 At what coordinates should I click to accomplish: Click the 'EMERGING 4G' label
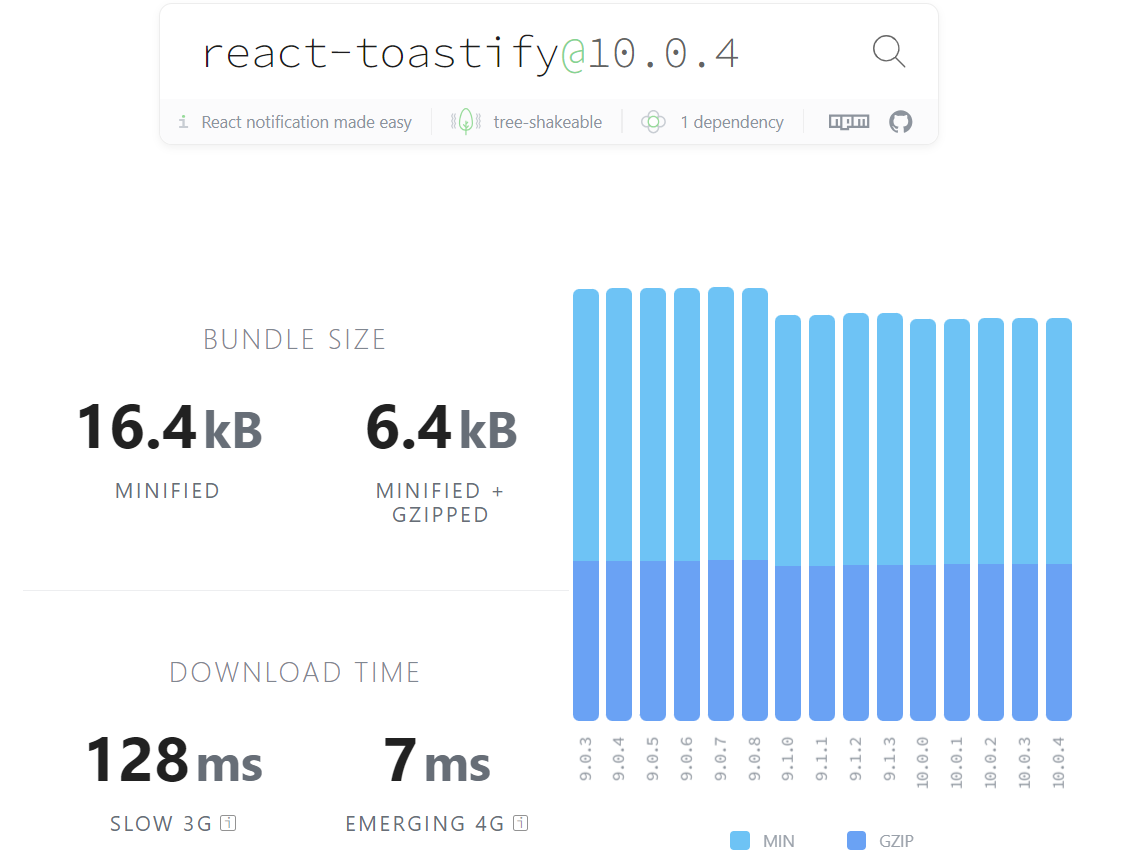pos(425,823)
